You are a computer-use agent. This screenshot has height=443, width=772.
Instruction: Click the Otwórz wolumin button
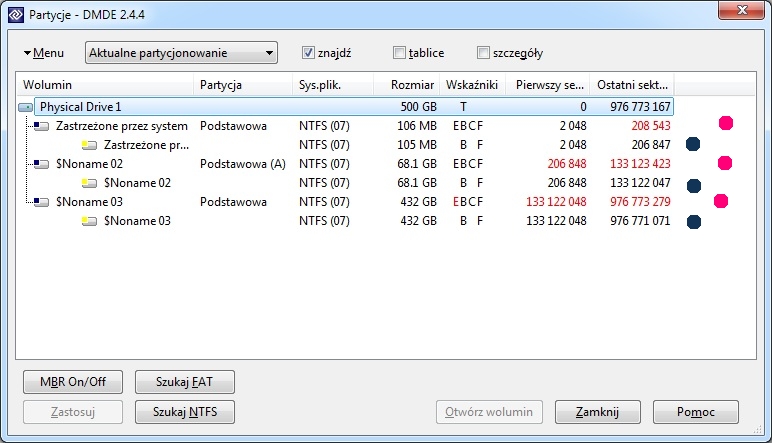pyautogui.click(x=489, y=412)
